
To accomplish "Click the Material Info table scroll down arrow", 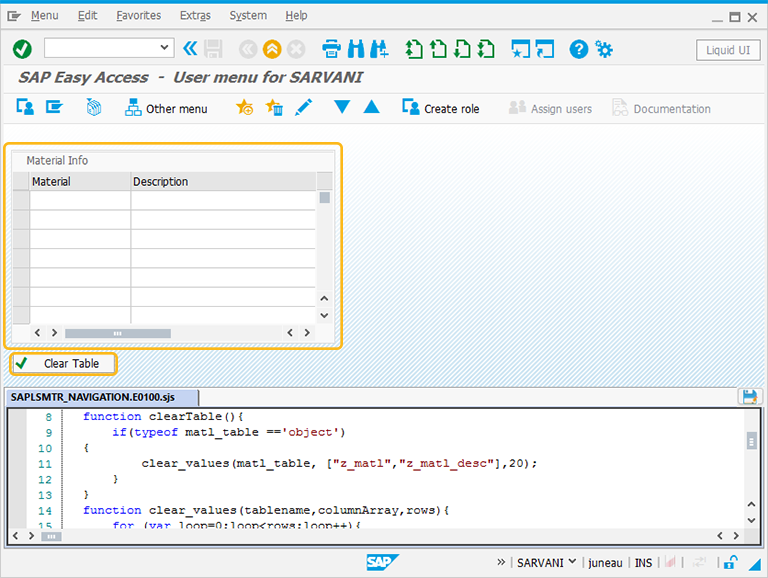I will 324,315.
